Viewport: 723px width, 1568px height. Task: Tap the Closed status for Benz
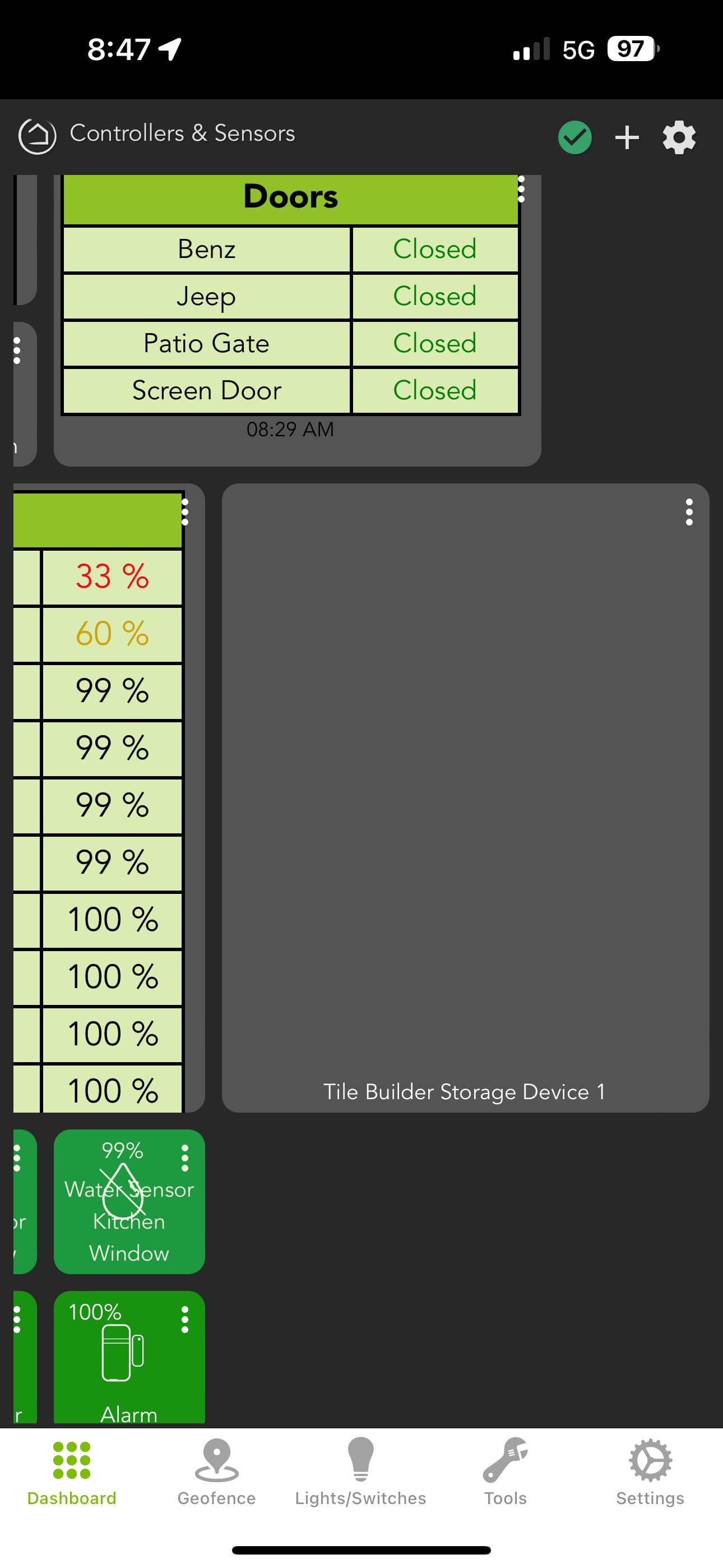tap(434, 248)
